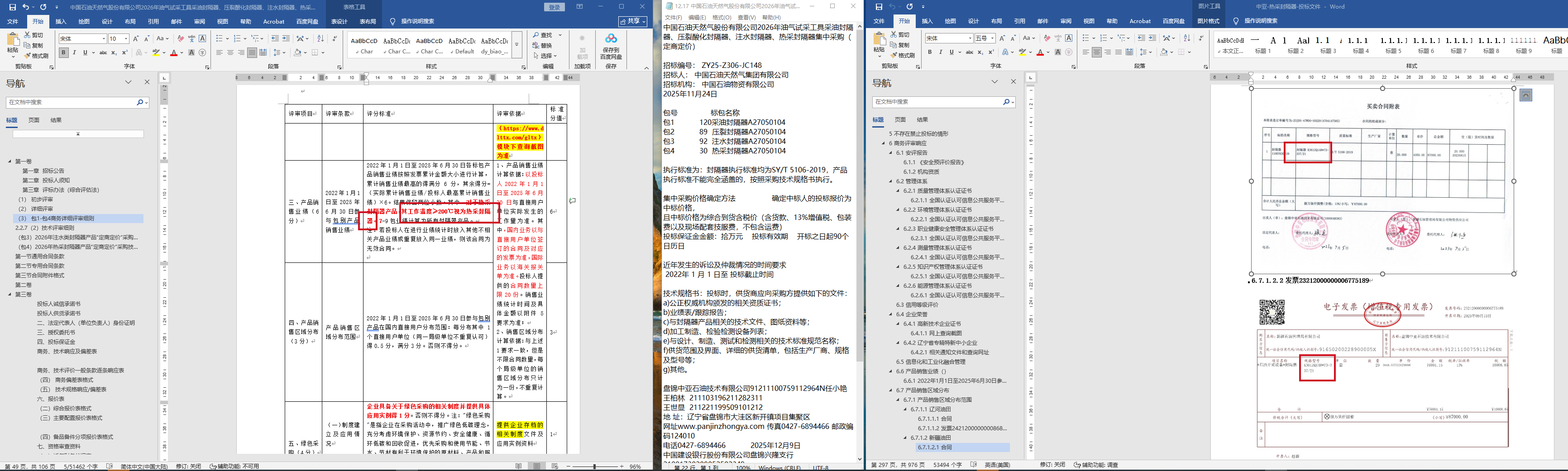Apply red font color in left Word window
Viewport: 1568px width, 471px height.
[174, 53]
